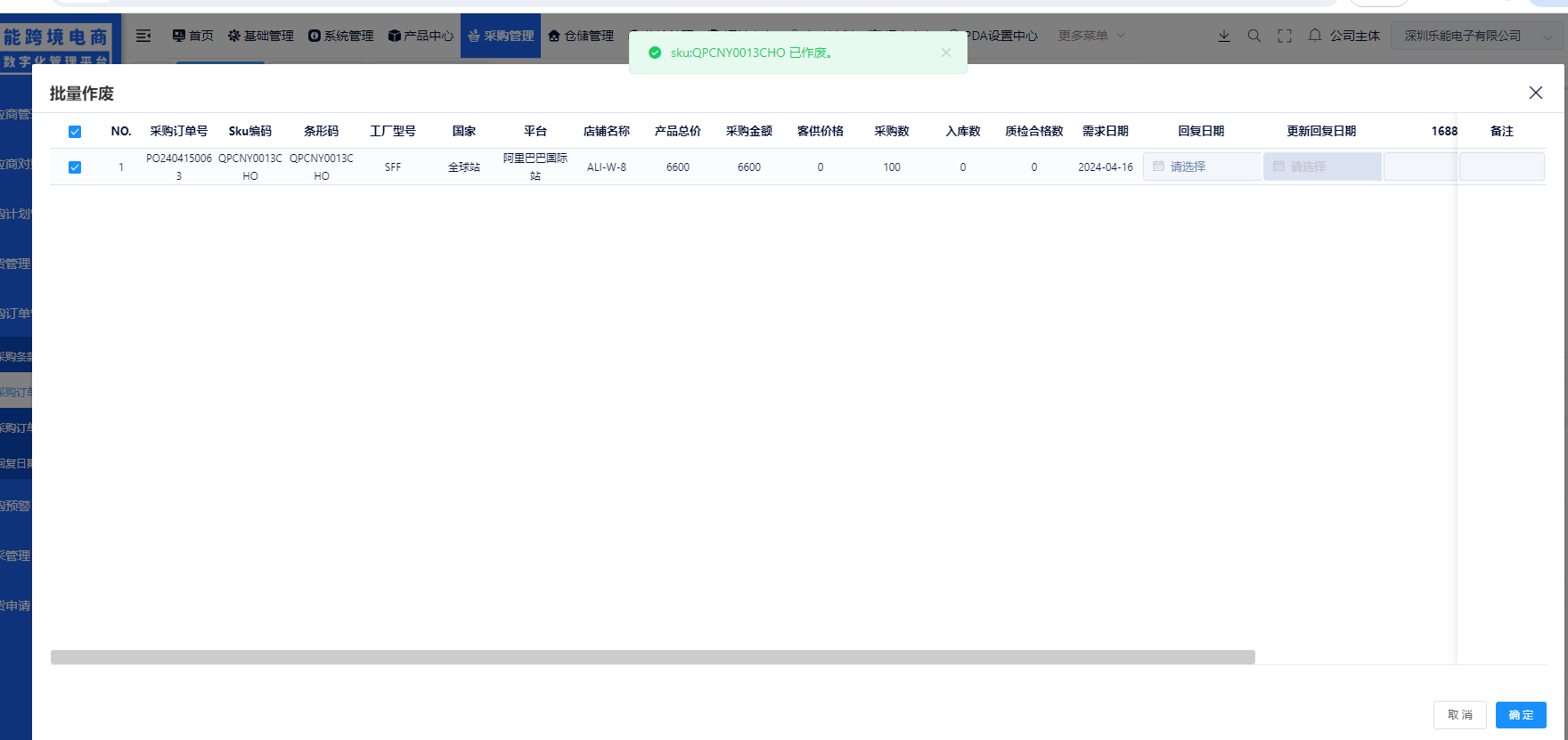
Task: Click the 2024-04-16 demand date cell
Action: [1106, 167]
